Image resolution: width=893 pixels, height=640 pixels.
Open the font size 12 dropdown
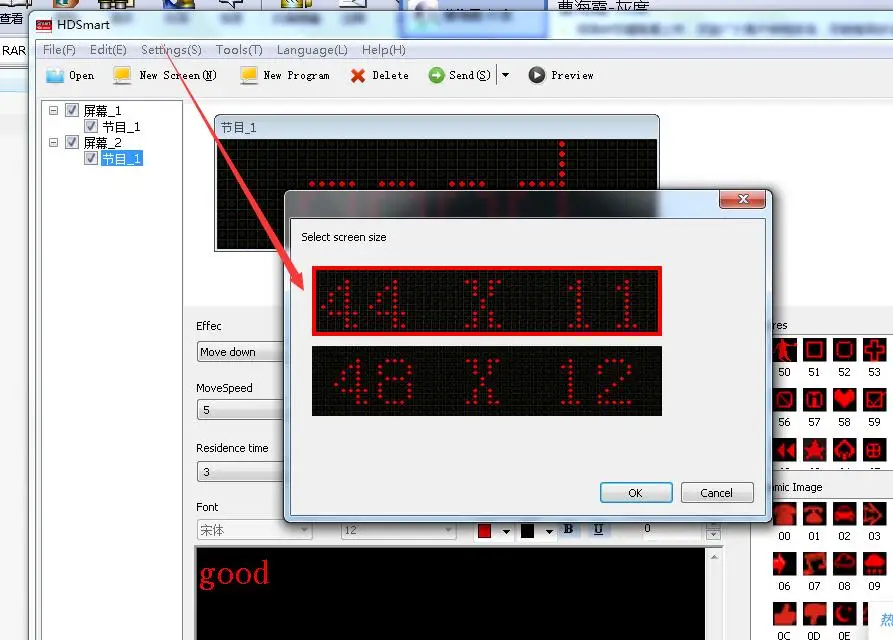click(x=399, y=530)
